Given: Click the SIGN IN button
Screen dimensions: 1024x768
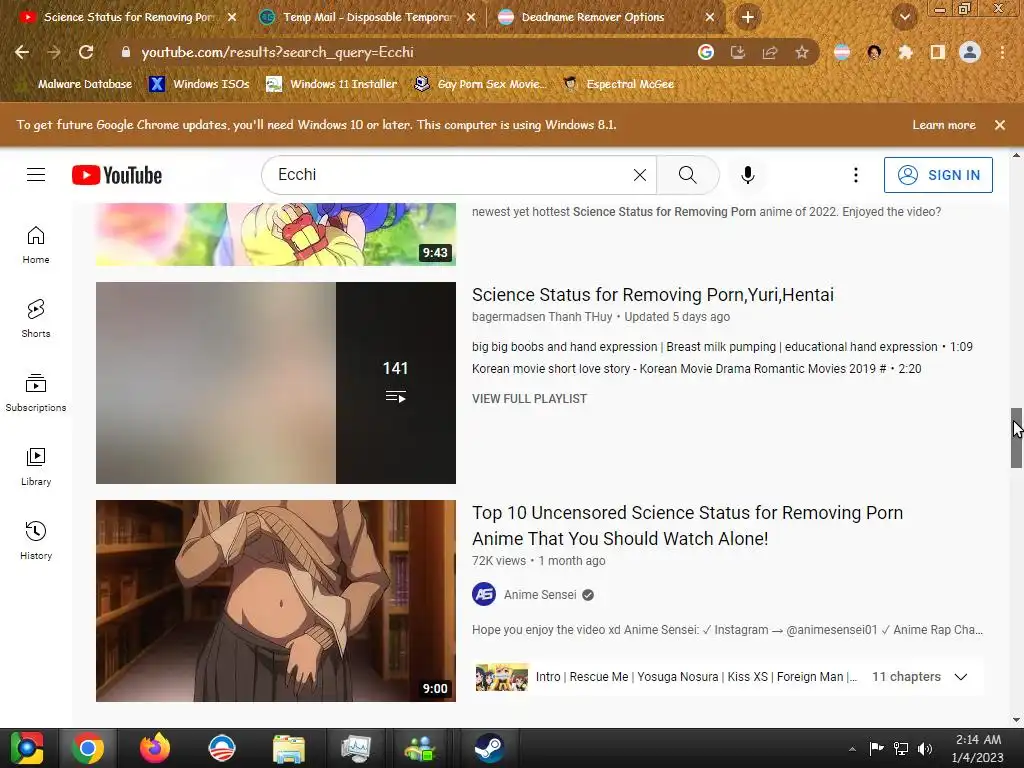Looking at the screenshot, I should point(938,175).
